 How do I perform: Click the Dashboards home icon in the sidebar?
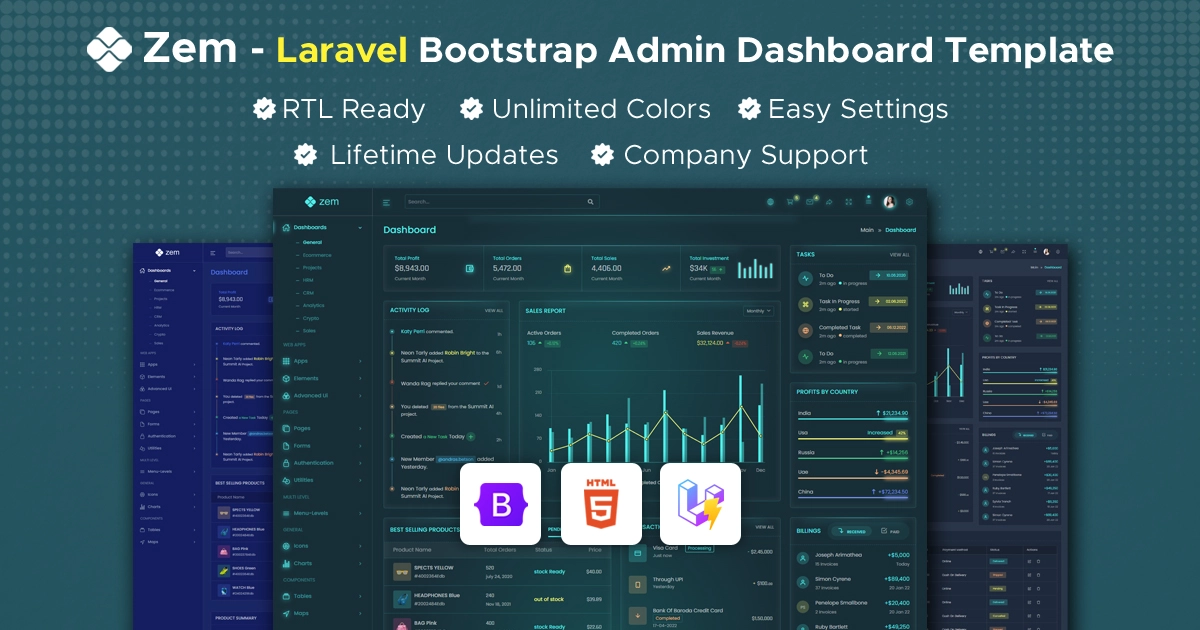(286, 227)
